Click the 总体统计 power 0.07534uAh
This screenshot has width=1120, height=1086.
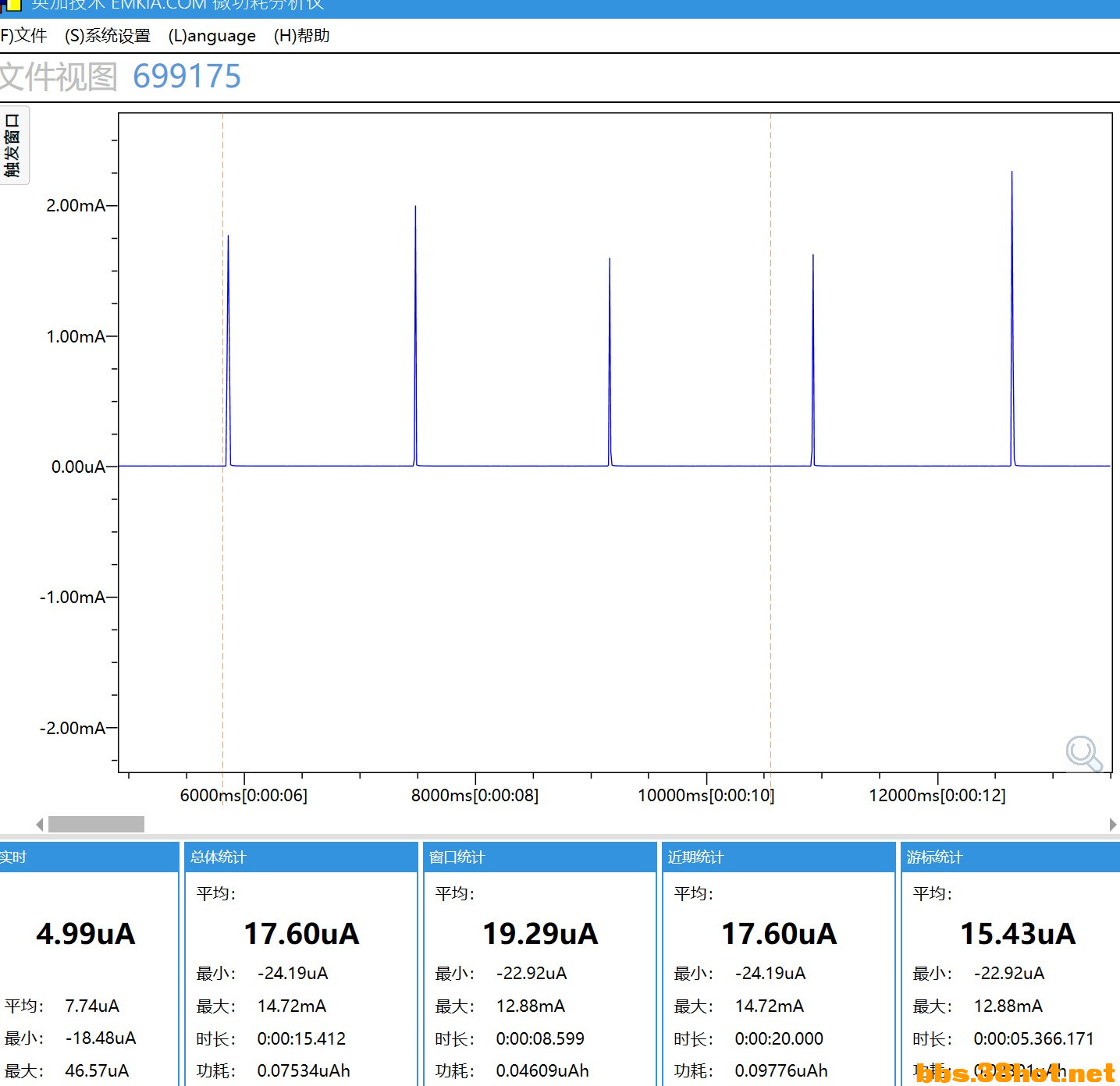tap(304, 1071)
